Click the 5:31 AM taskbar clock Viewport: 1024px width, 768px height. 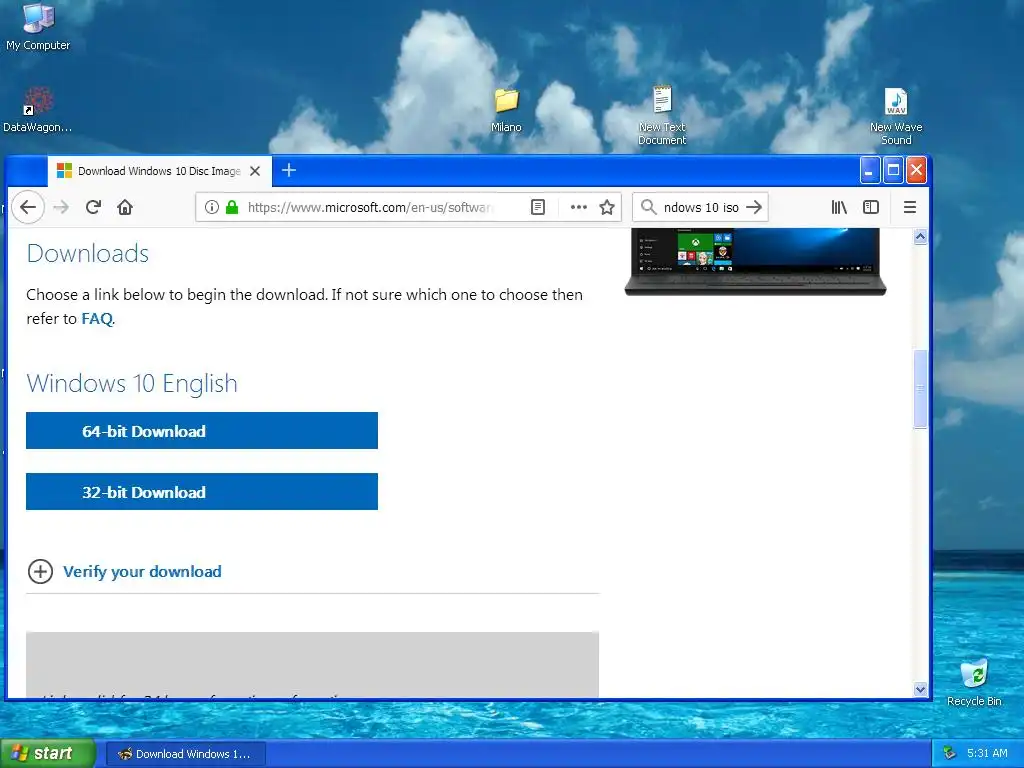coord(987,753)
